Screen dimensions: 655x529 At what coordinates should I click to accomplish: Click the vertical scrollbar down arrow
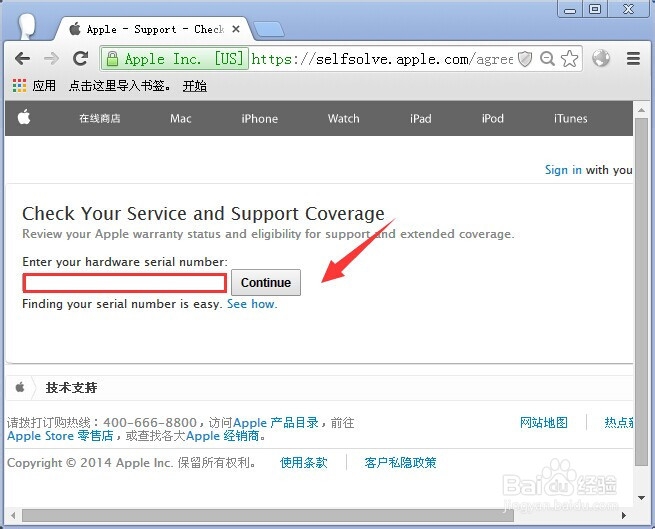(x=641, y=498)
